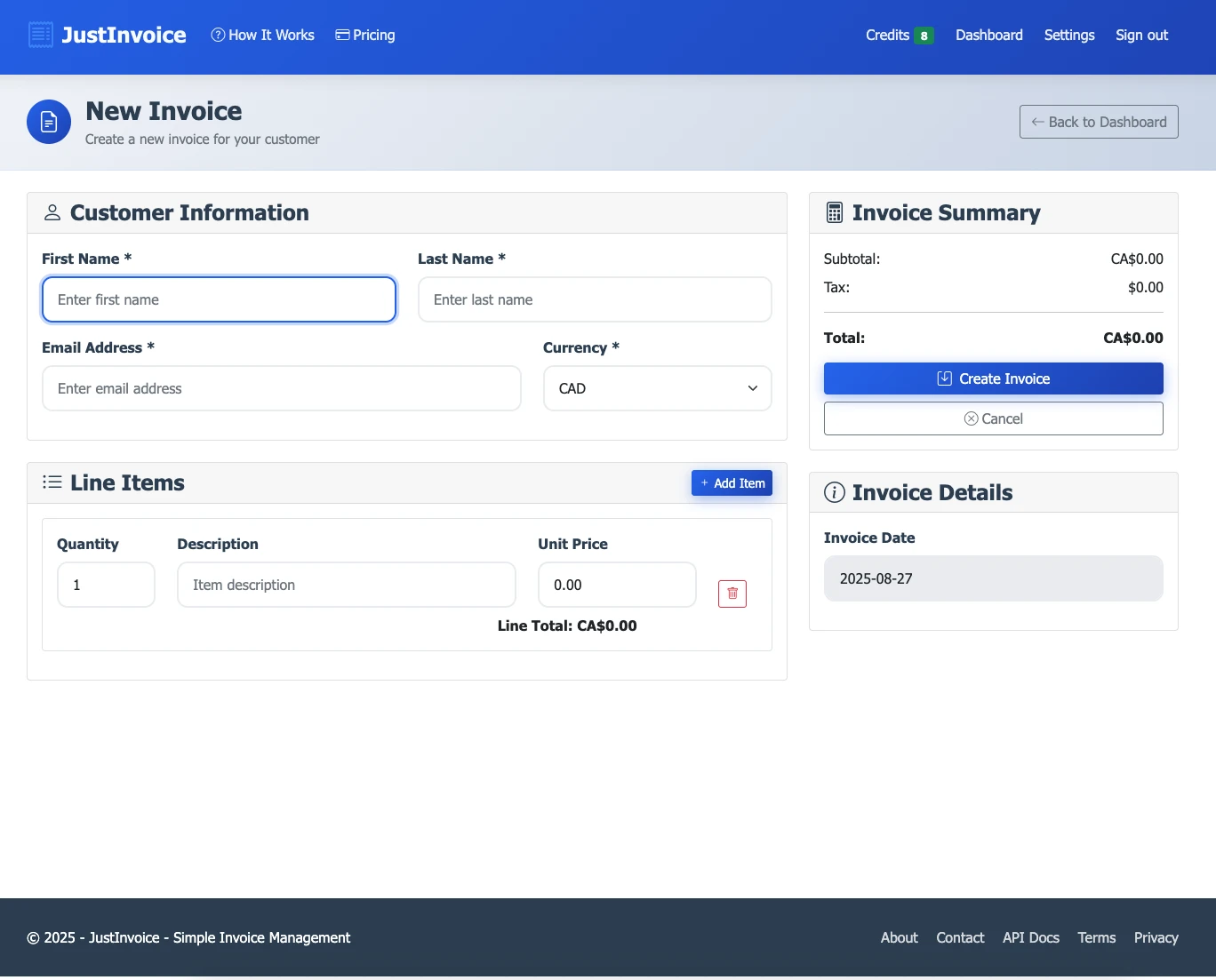Go to the Pricing page
Image resolution: width=1216 pixels, height=980 pixels.
pos(365,36)
